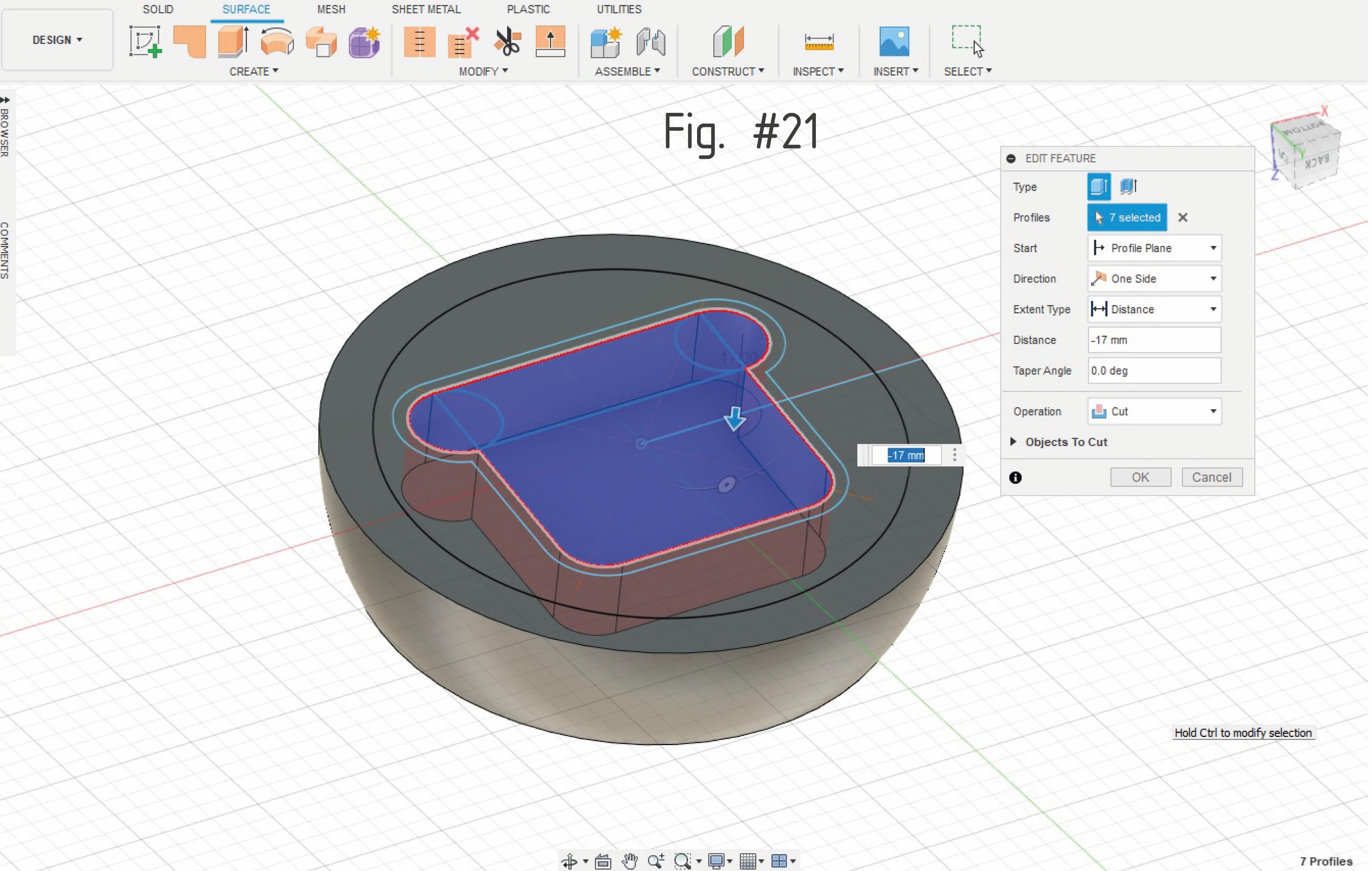Screen dimensions: 1372x871
Task: Select the standard Extrude type toggle
Action: pos(1099,186)
